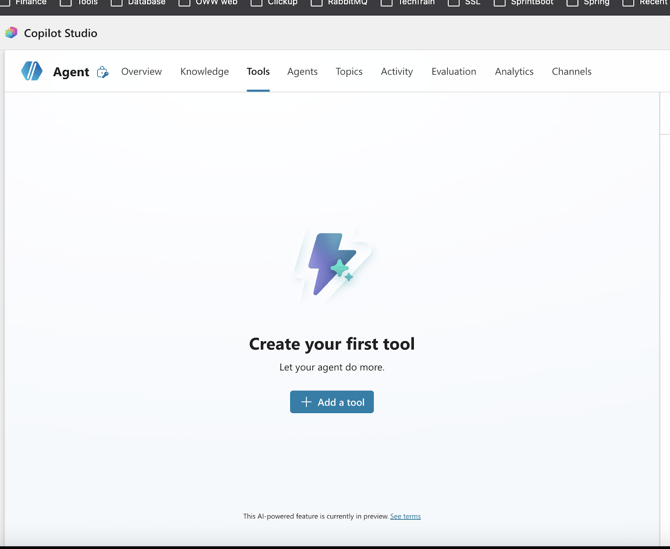Image resolution: width=670 pixels, height=549 pixels.
Task: Switch to the Overview tab
Action: click(x=141, y=72)
